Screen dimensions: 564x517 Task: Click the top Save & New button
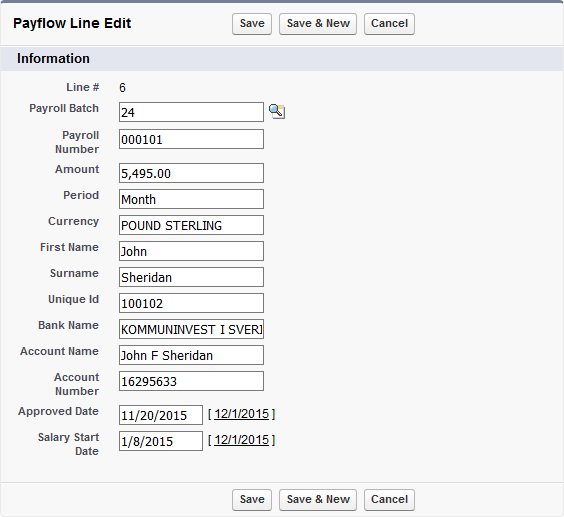pyautogui.click(x=318, y=24)
